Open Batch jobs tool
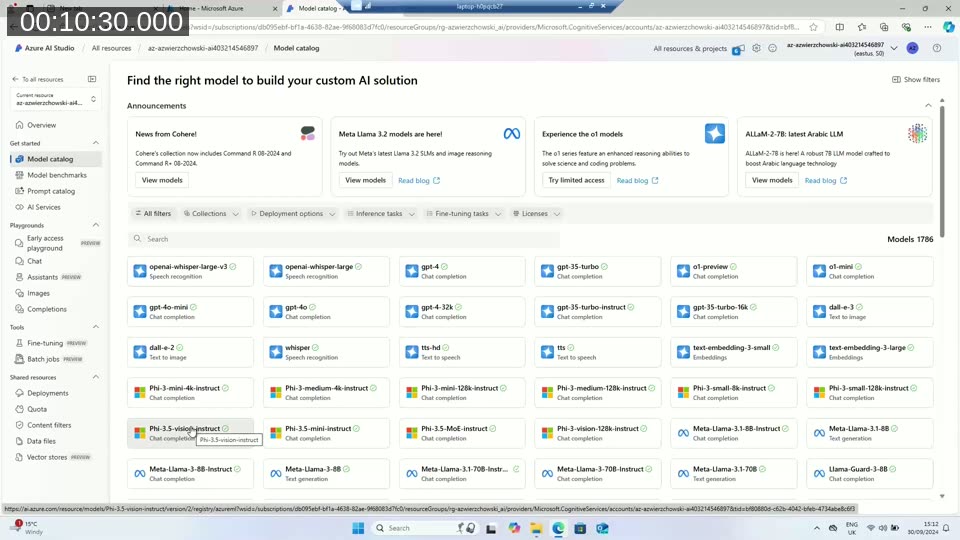Image resolution: width=960 pixels, height=540 pixels. [43, 359]
